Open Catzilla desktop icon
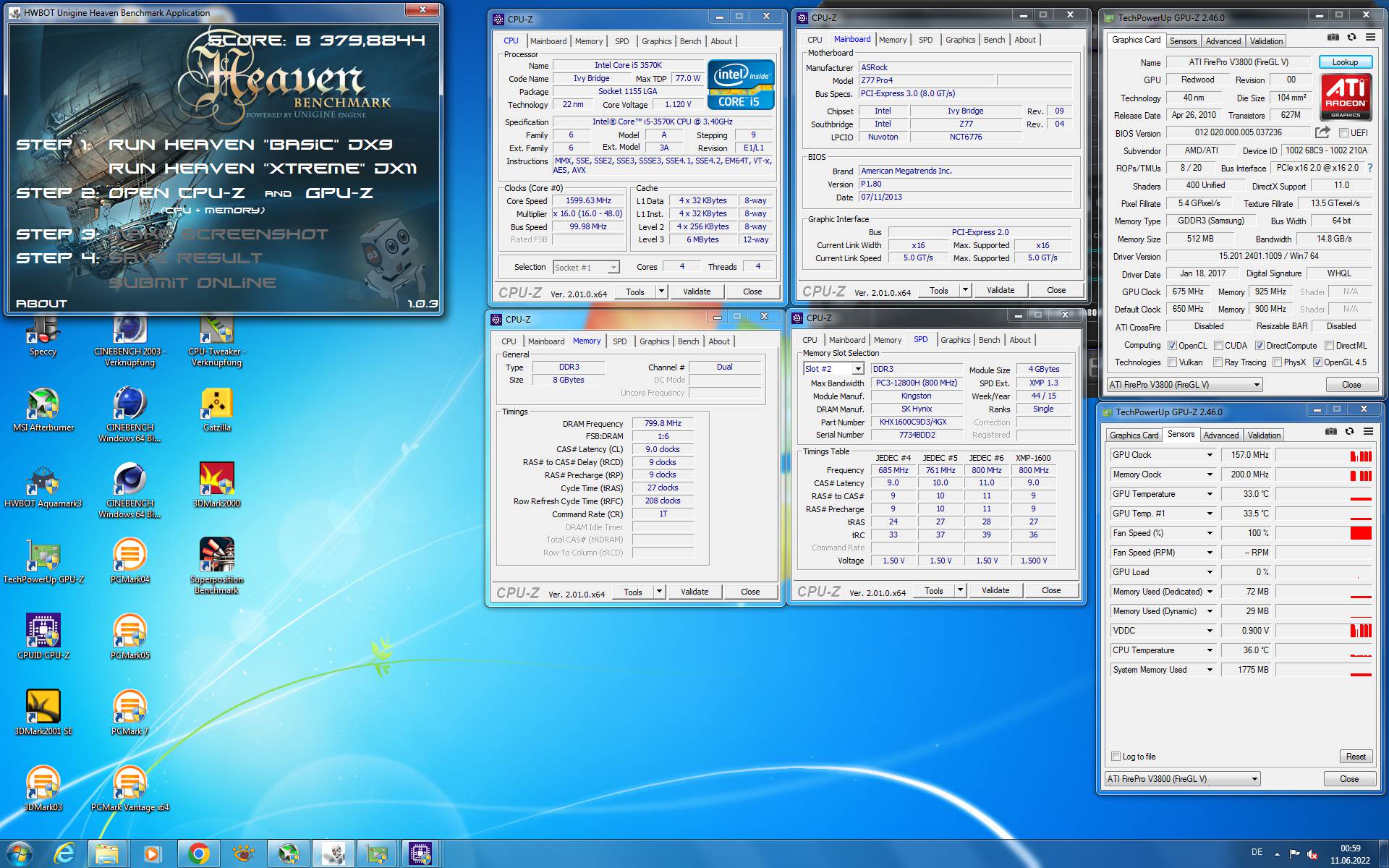Viewport: 1389px width, 868px height. [217, 410]
